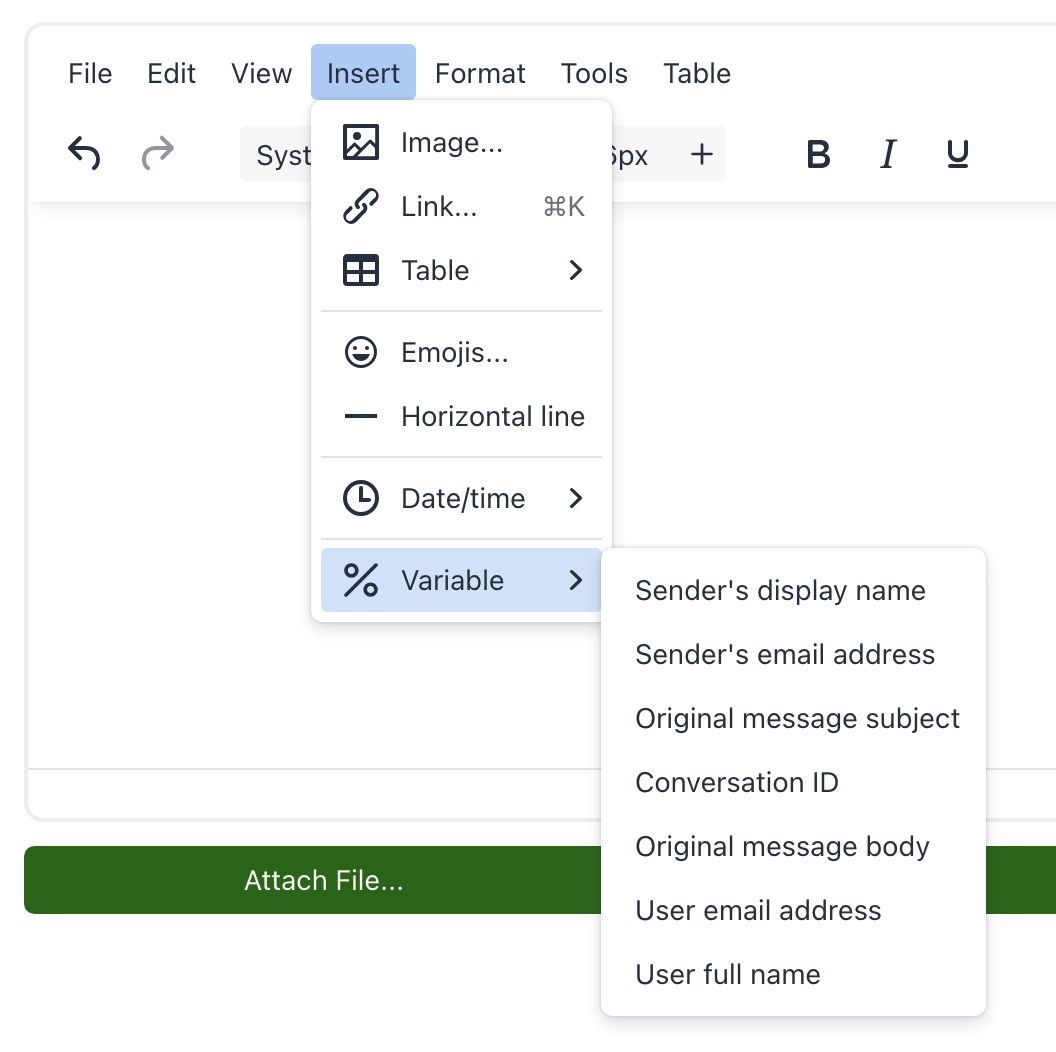The image size is (1056, 1052).
Task: Toggle Underline formatting
Action: click(958, 154)
